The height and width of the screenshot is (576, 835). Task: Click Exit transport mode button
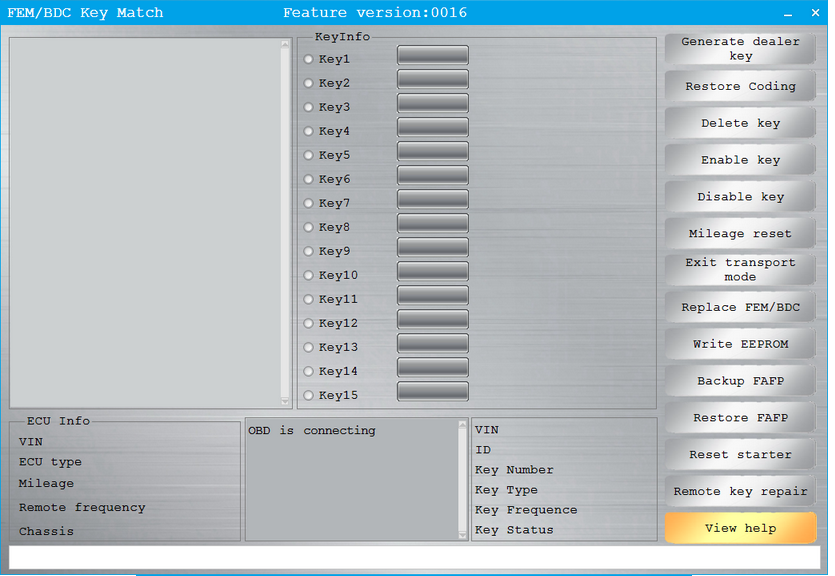[x=740, y=270]
